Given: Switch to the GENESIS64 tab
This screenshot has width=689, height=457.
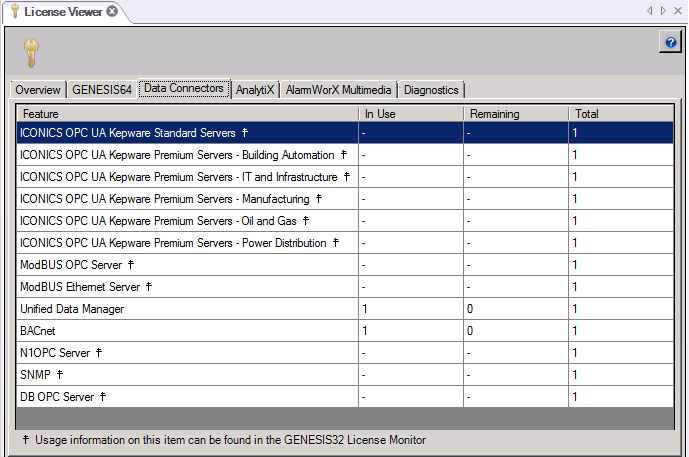Looking at the screenshot, I should 102,89.
